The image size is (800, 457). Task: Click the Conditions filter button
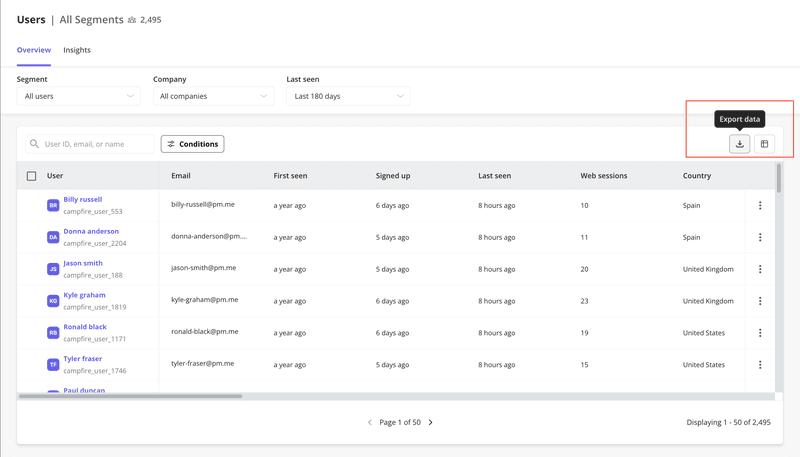192,144
